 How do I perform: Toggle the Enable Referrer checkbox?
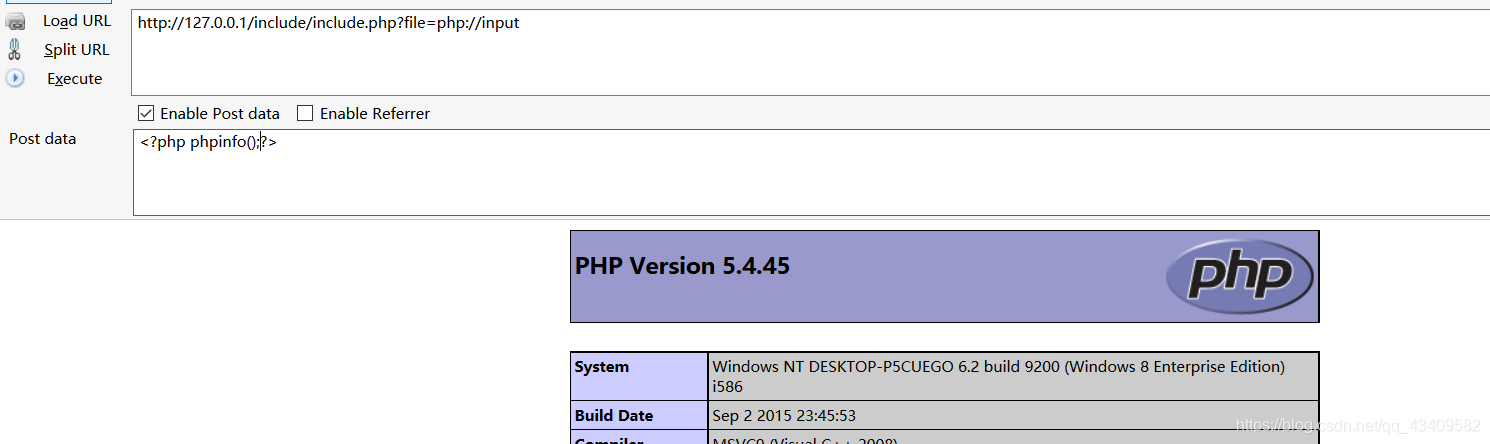click(x=305, y=113)
